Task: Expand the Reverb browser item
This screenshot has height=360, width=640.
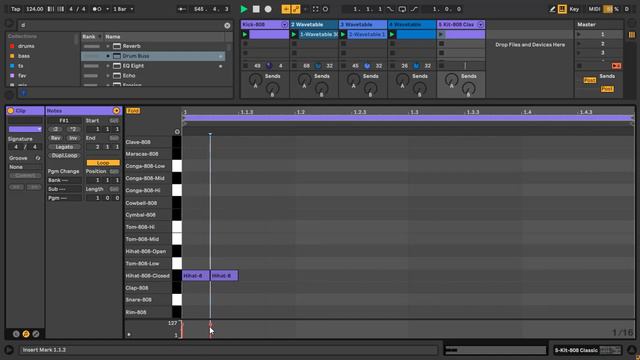Action: click(x=108, y=46)
